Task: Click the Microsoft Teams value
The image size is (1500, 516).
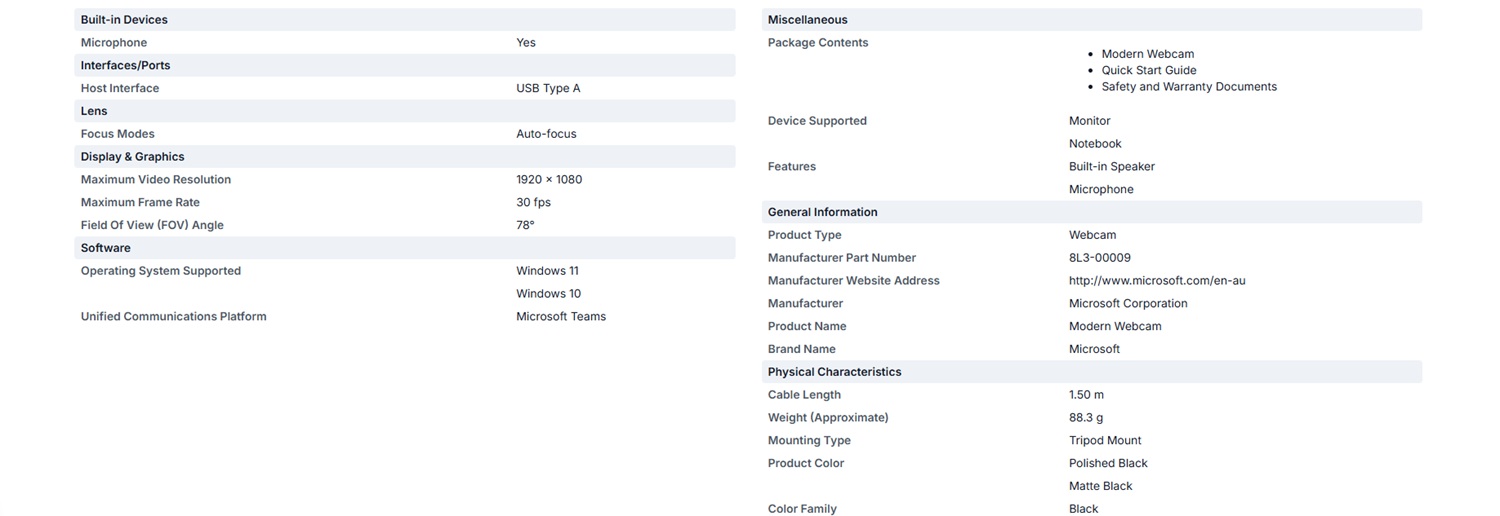Action: (561, 317)
